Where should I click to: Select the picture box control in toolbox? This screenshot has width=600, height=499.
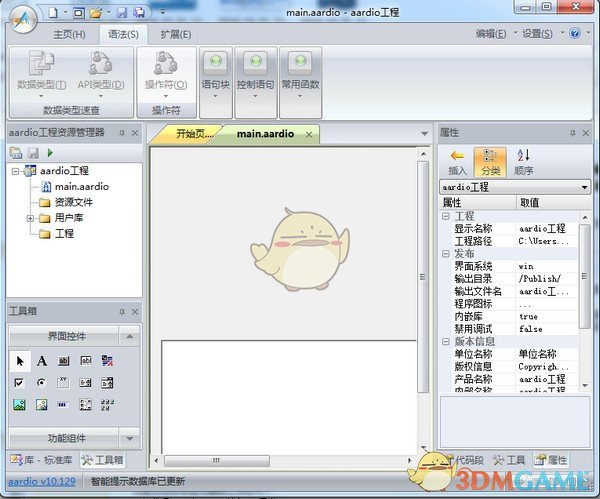point(19,405)
